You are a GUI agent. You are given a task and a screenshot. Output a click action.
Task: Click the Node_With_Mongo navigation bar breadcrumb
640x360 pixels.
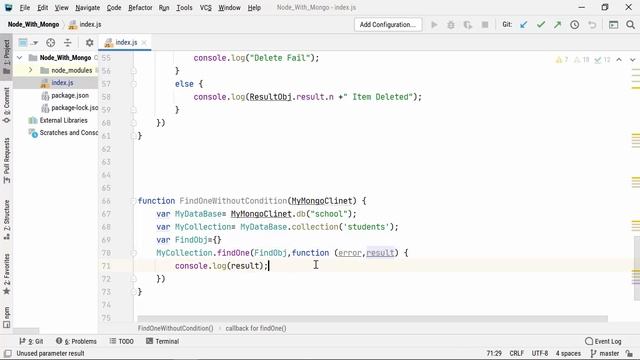(x=33, y=24)
